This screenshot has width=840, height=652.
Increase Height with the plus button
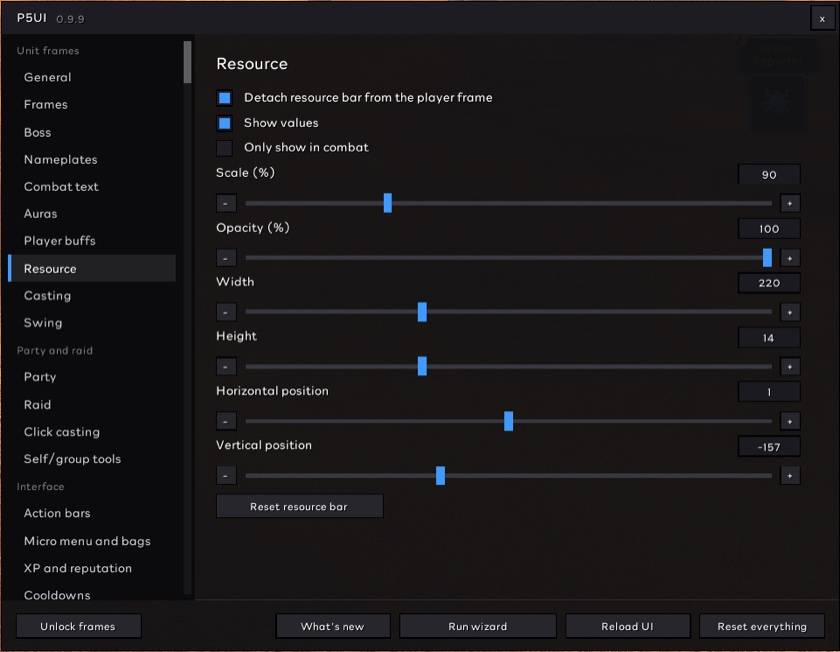[790, 366]
